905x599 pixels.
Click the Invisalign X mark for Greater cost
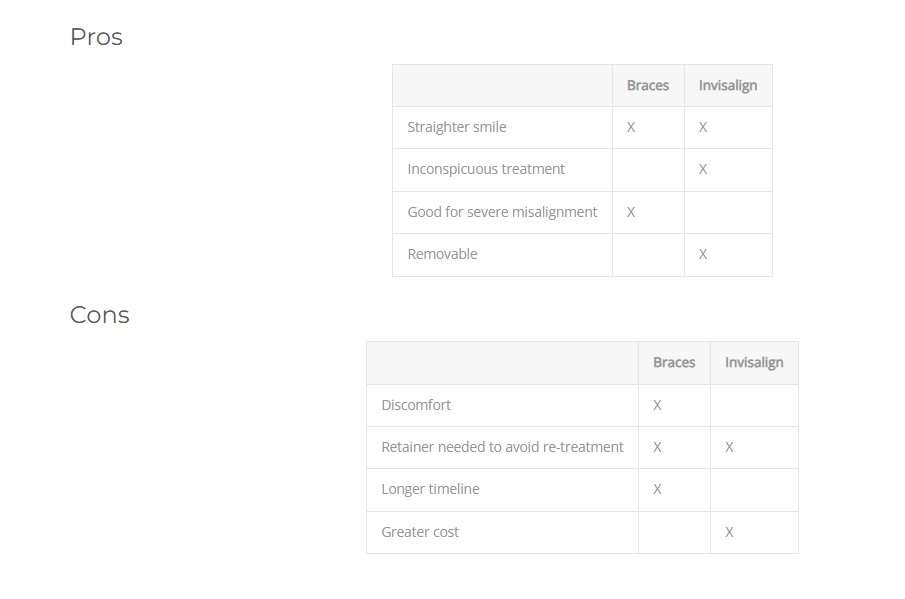[x=729, y=532]
